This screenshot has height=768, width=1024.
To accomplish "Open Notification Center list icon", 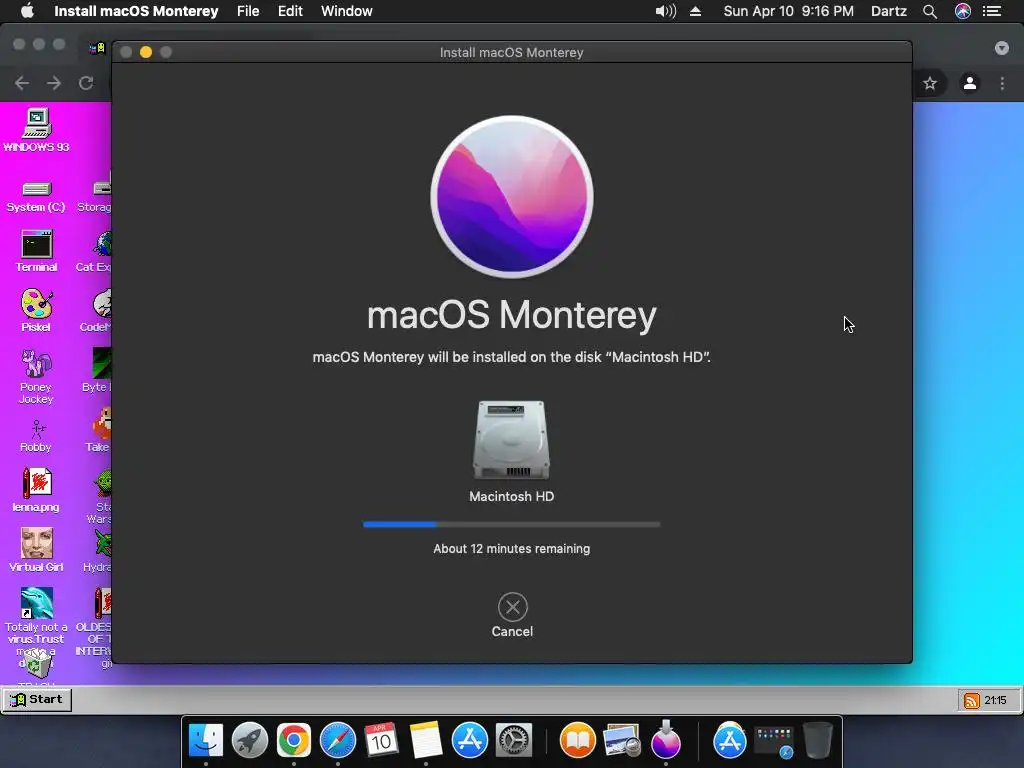I will tap(992, 11).
